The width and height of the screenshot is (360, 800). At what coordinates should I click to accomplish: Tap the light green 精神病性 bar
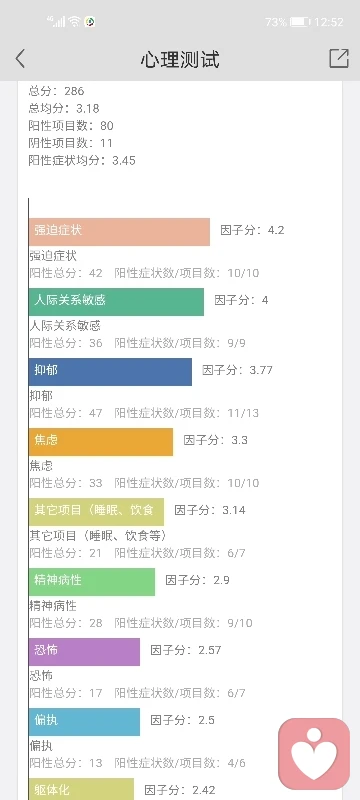pos(92,581)
